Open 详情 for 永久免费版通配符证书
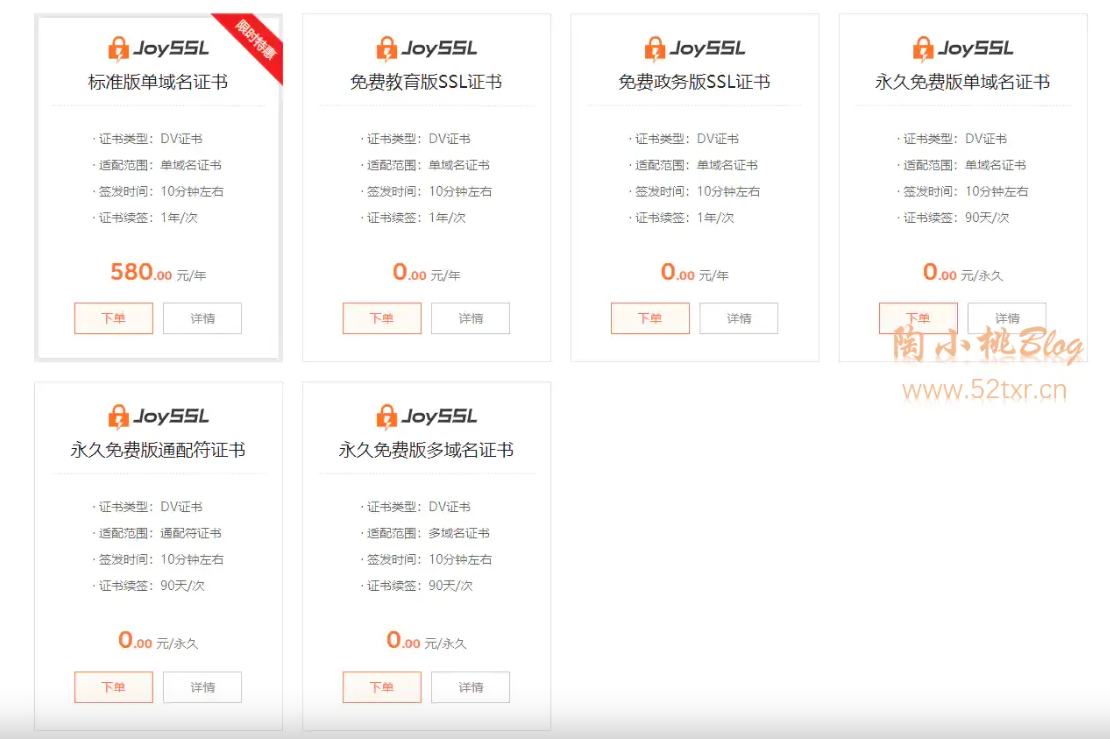This screenshot has width=1110, height=739. pos(202,687)
